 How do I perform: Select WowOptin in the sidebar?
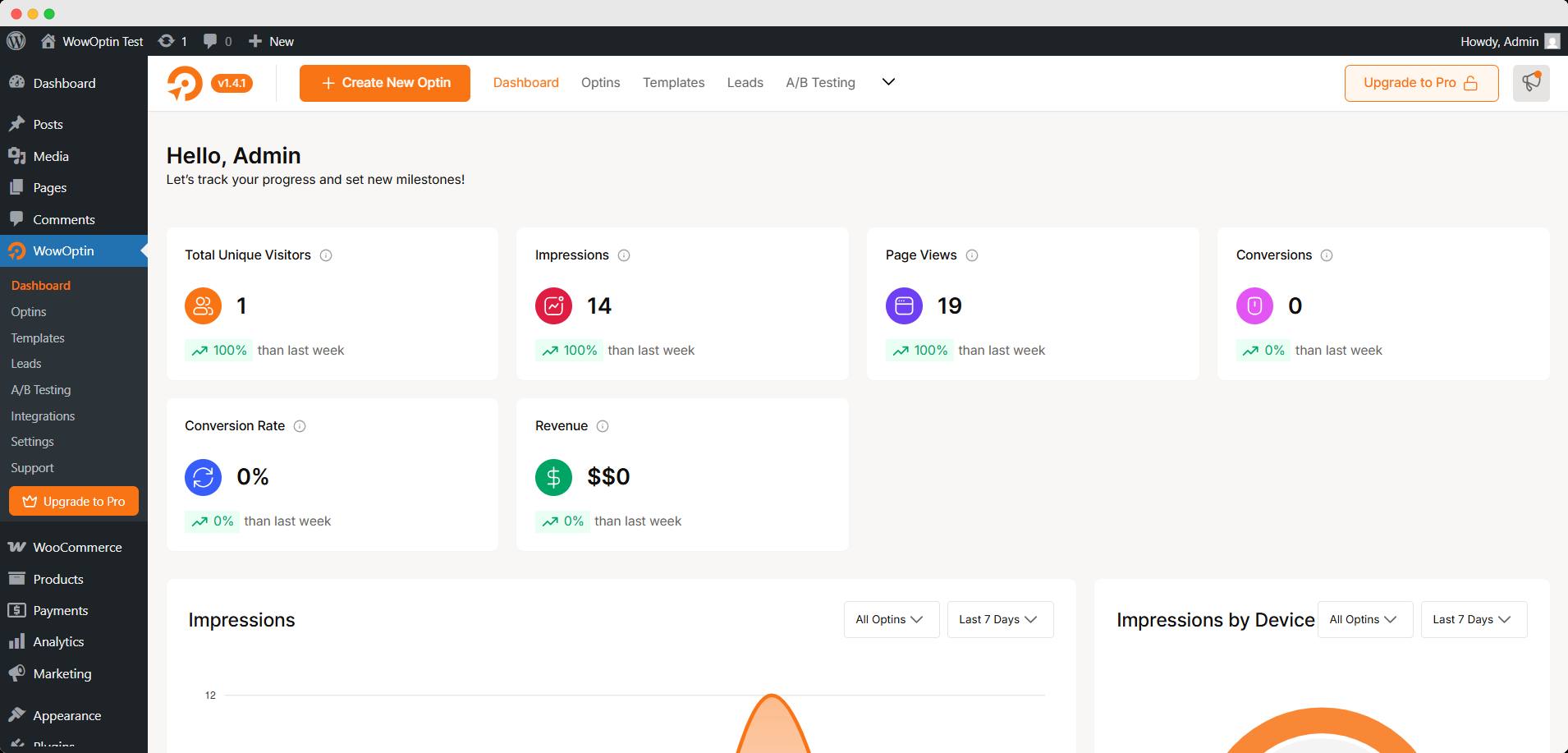tap(74, 251)
